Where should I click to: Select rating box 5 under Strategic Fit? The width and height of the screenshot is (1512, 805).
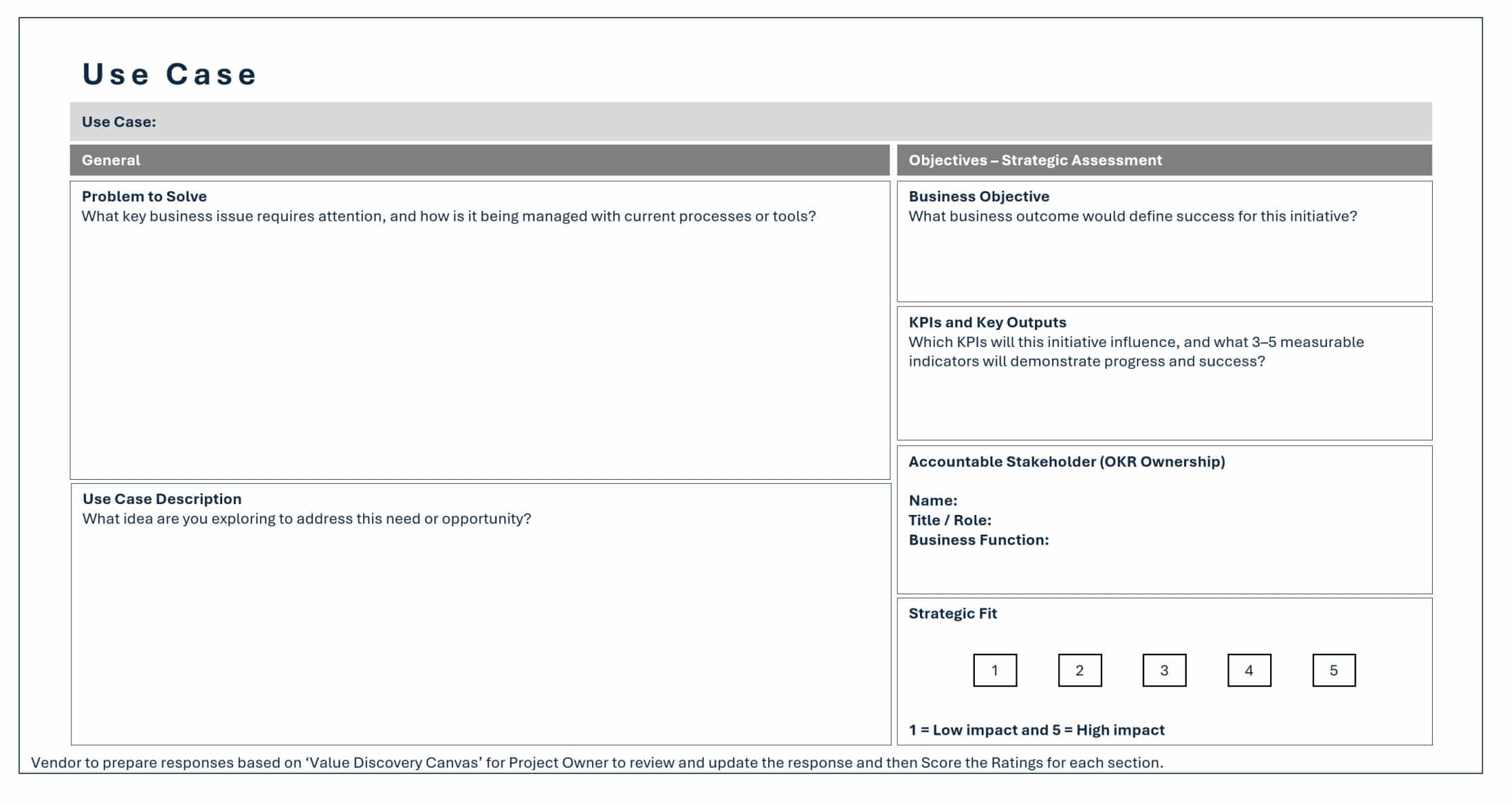coord(1332,671)
